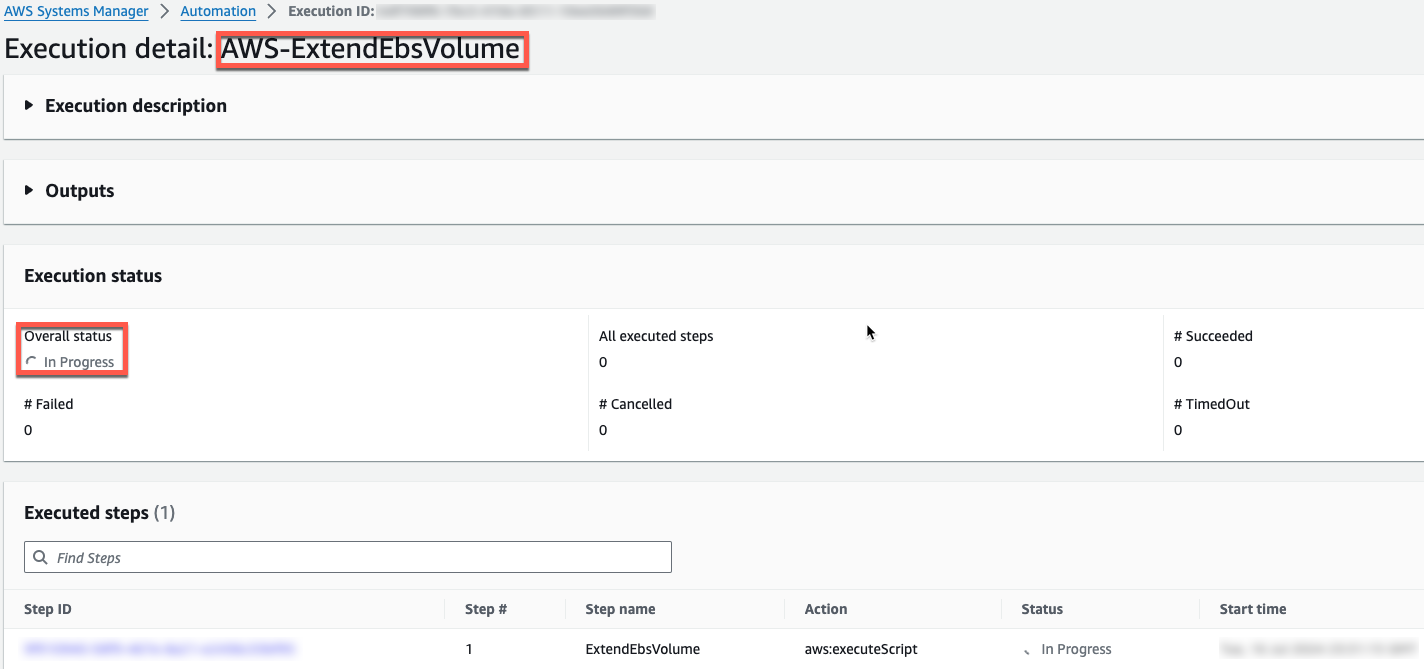Click the search magnifier icon in Find Steps

click(x=40, y=557)
